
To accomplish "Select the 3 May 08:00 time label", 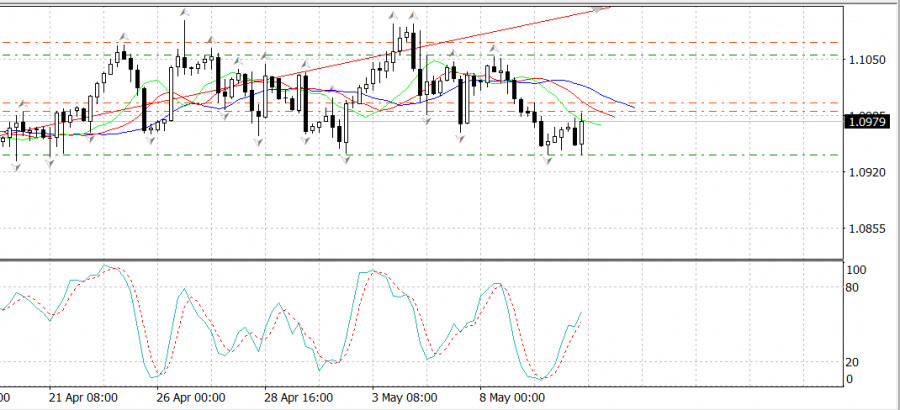I will [x=404, y=397].
